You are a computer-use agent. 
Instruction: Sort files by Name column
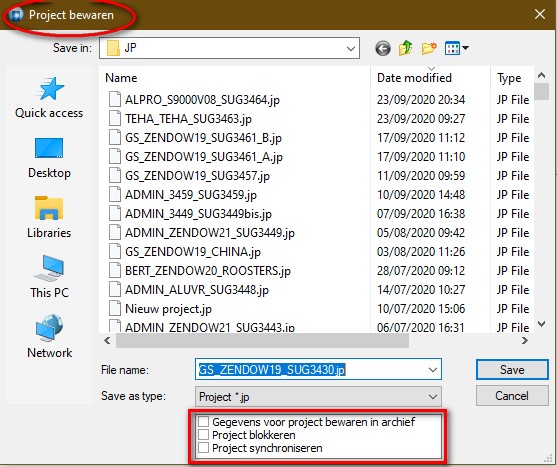coord(121,78)
